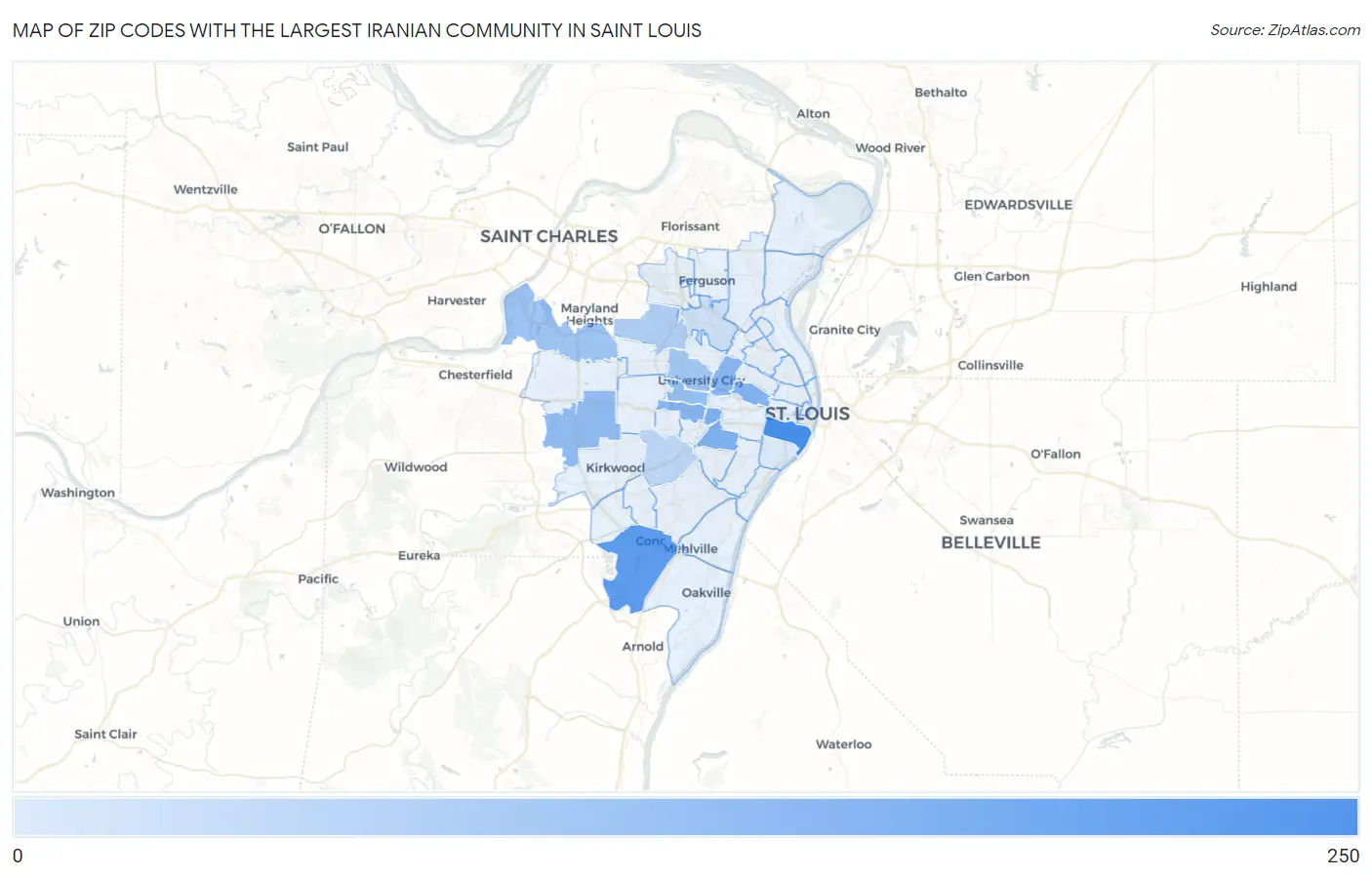Click the Arnold map label
Screen dimensions: 1372x877
click(x=643, y=647)
